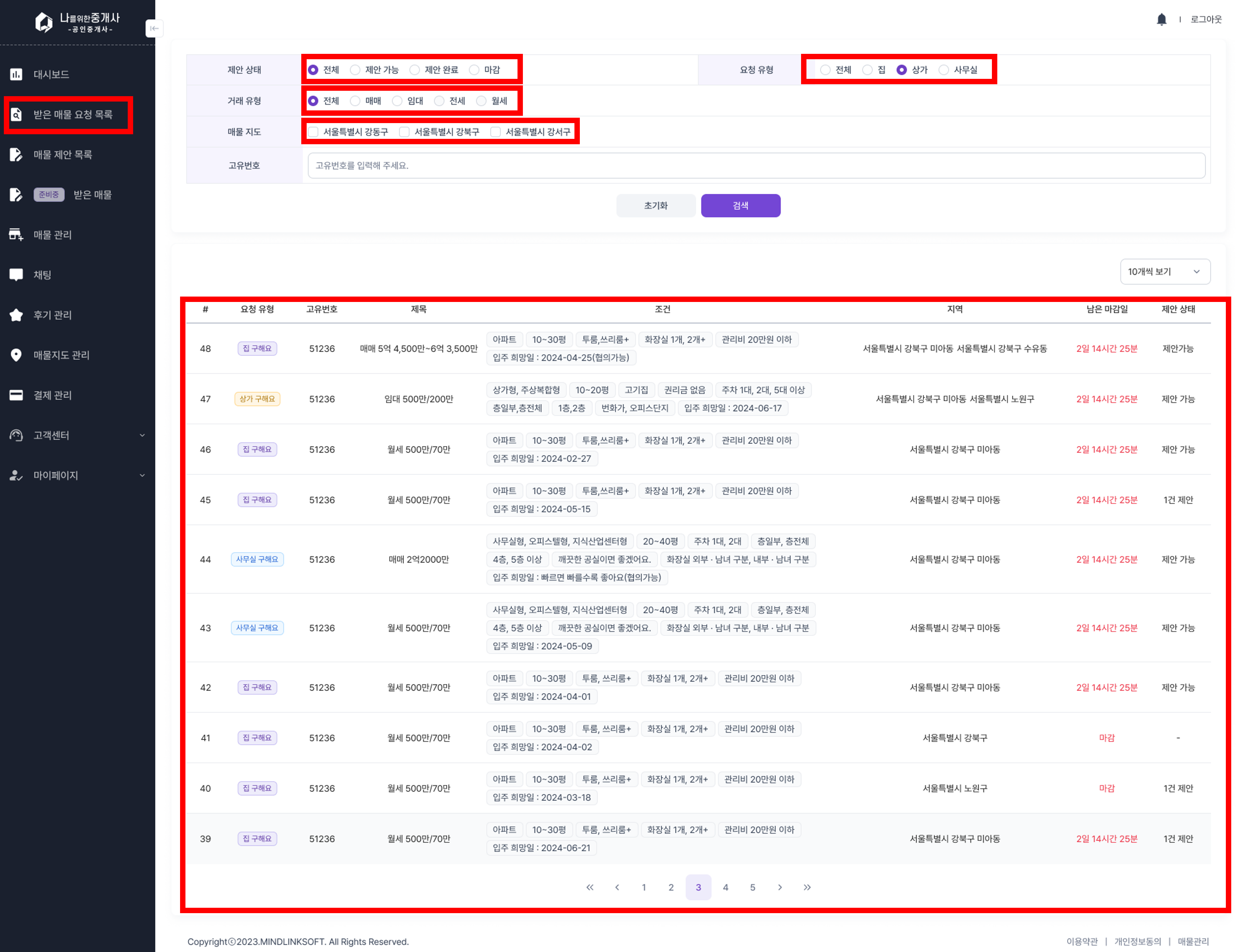The image size is (1242, 952).
Task: Check the 서울특별시 강북구 checkbox
Action: (405, 132)
